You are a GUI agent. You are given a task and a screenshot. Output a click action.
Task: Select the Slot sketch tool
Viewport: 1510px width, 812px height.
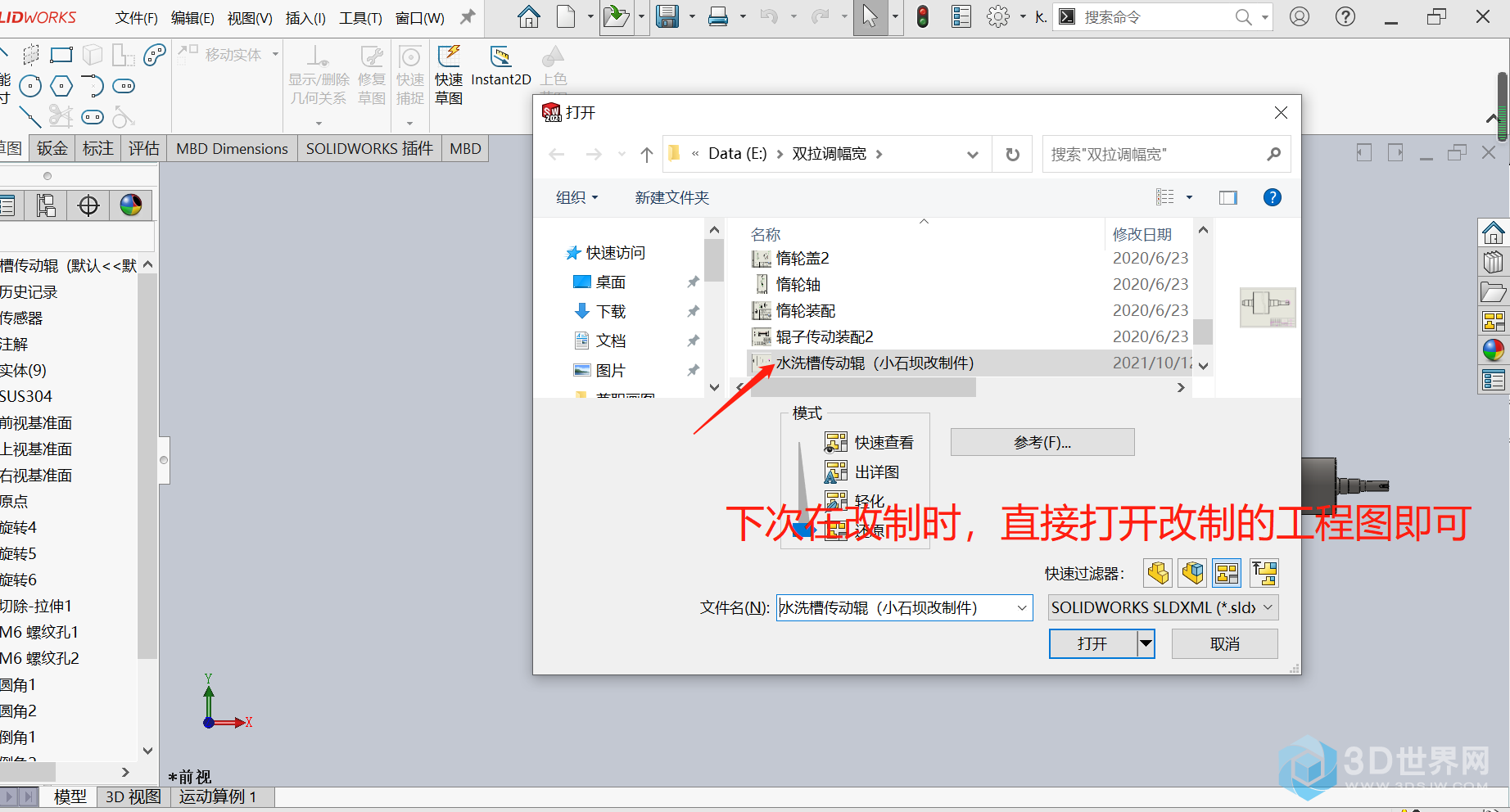124,86
